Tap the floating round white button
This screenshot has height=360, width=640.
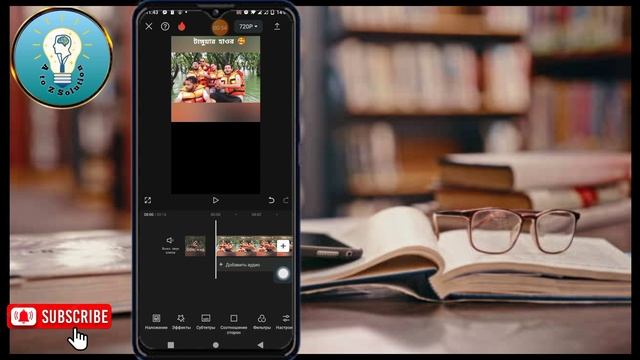[283, 273]
